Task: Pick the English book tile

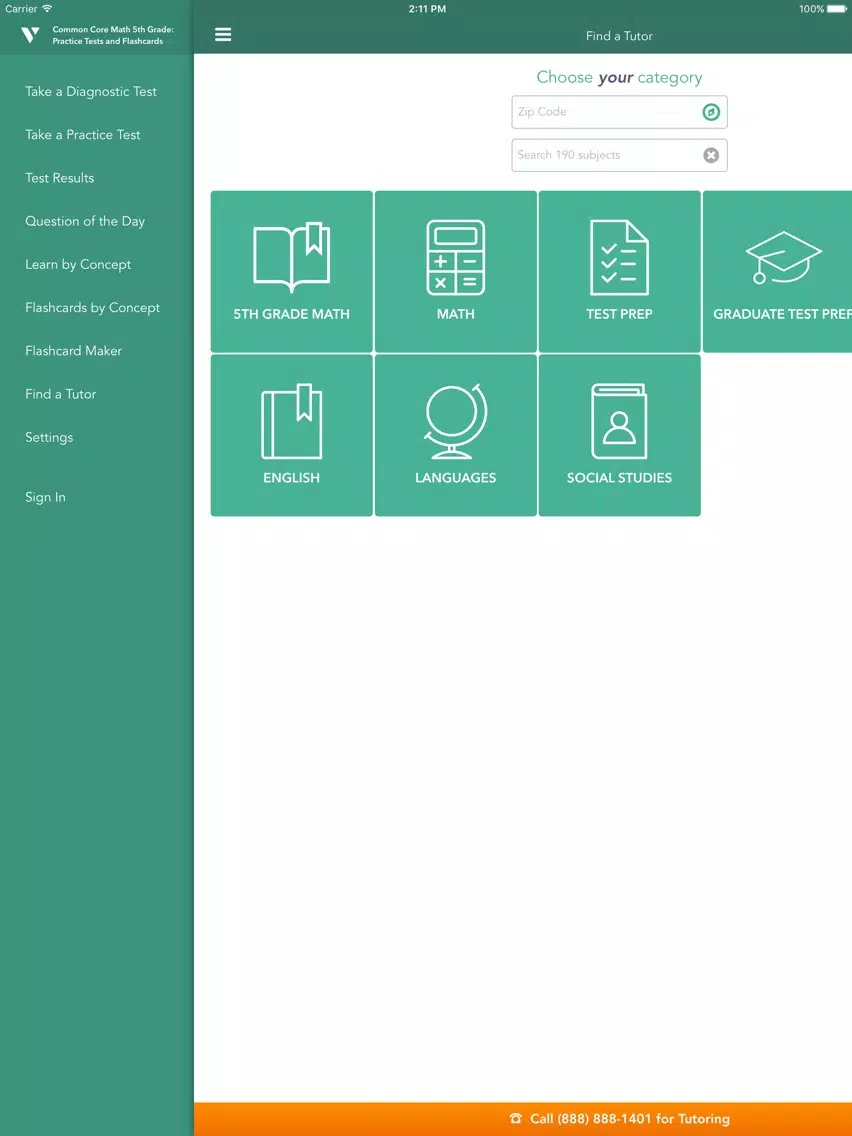Action: tap(291, 435)
